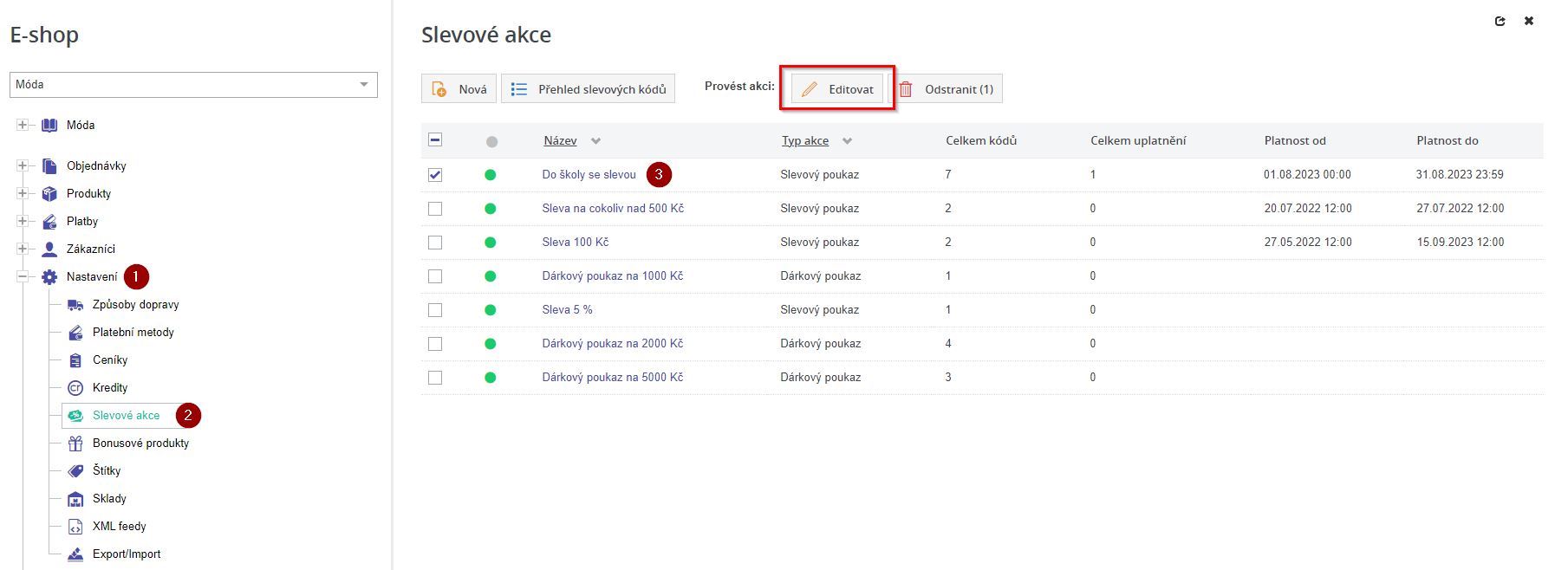Click the Bonusové produkty gift icon

coord(75,444)
